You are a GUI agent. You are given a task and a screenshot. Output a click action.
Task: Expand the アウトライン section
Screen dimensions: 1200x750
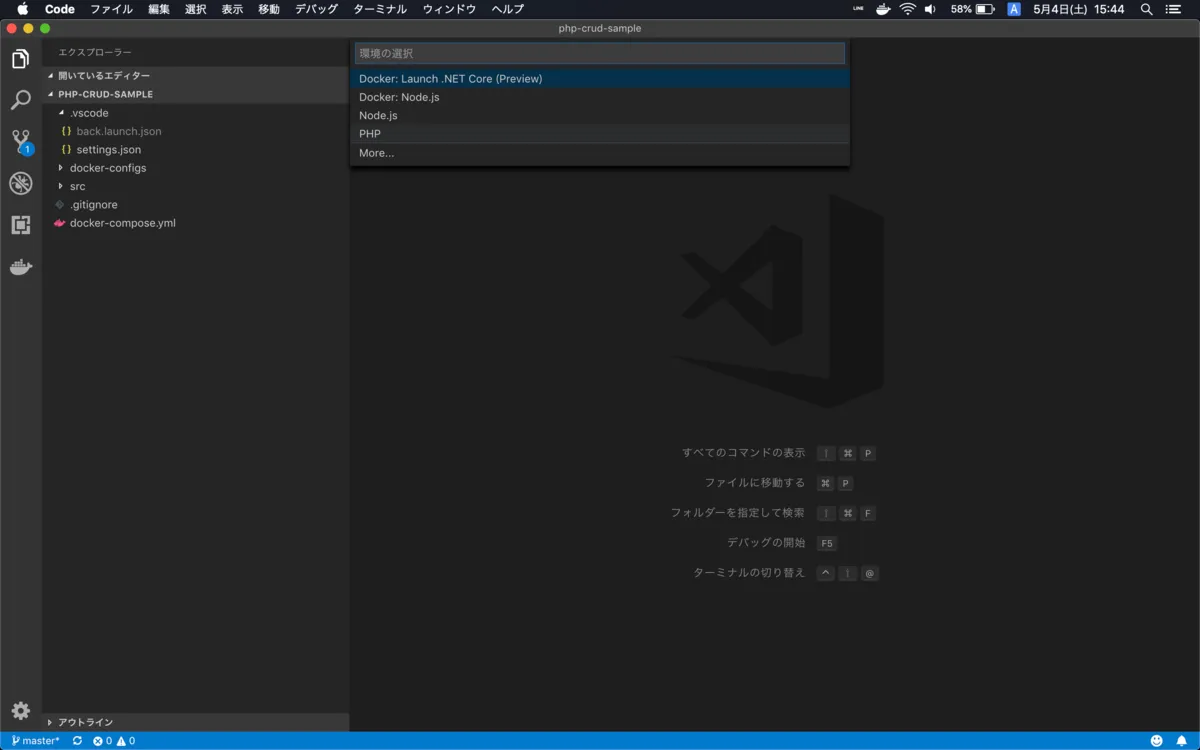(x=196, y=722)
